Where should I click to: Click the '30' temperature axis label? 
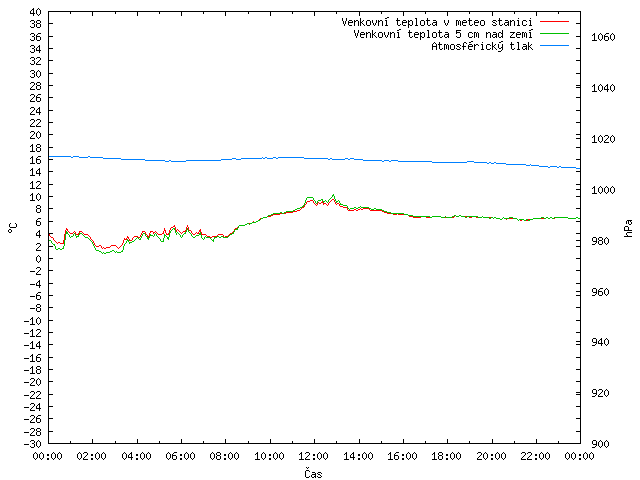[x=36, y=74]
